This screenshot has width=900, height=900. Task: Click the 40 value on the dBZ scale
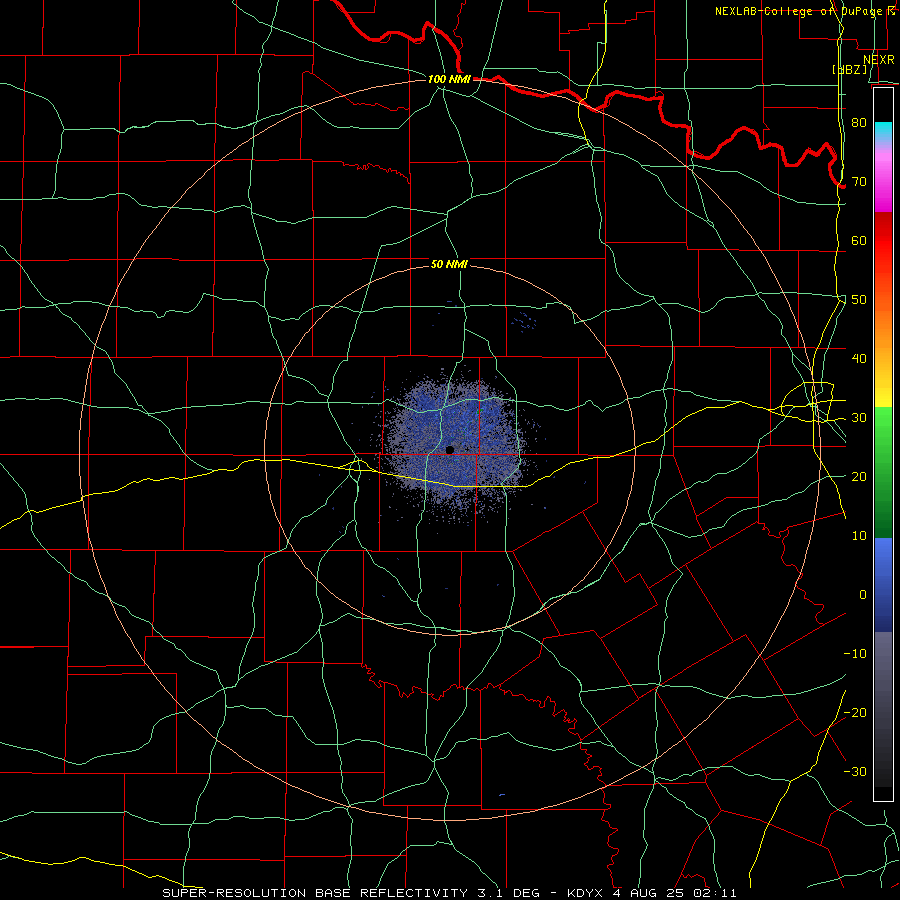tap(859, 359)
